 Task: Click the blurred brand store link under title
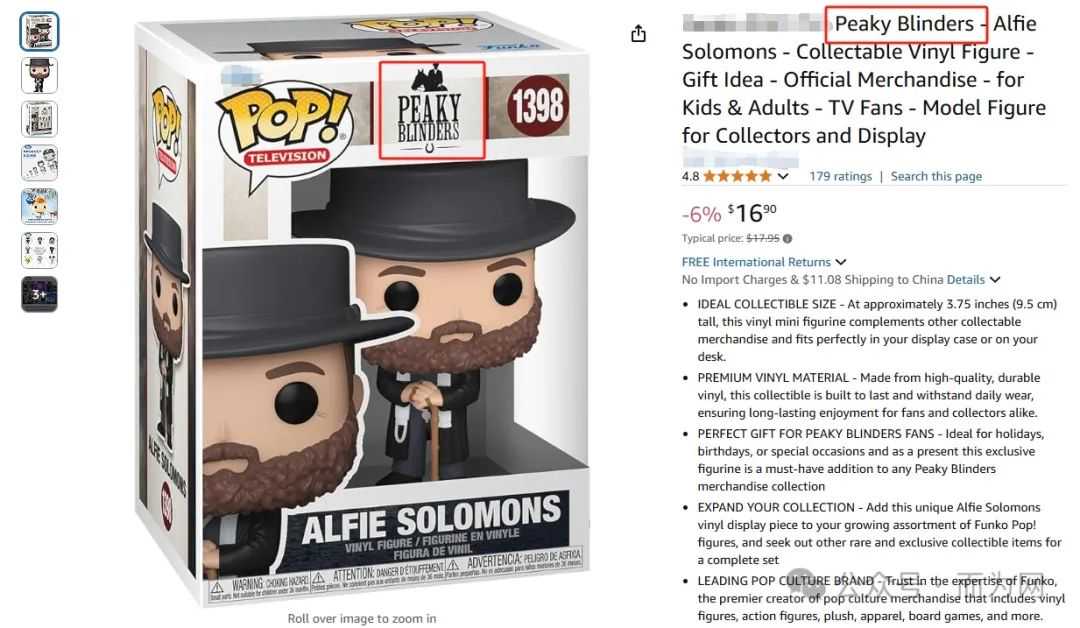740,160
